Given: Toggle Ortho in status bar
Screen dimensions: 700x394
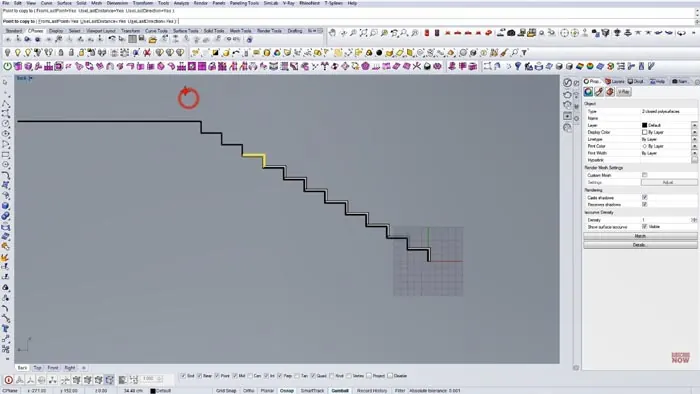Looking at the screenshot, I should coord(249,390).
